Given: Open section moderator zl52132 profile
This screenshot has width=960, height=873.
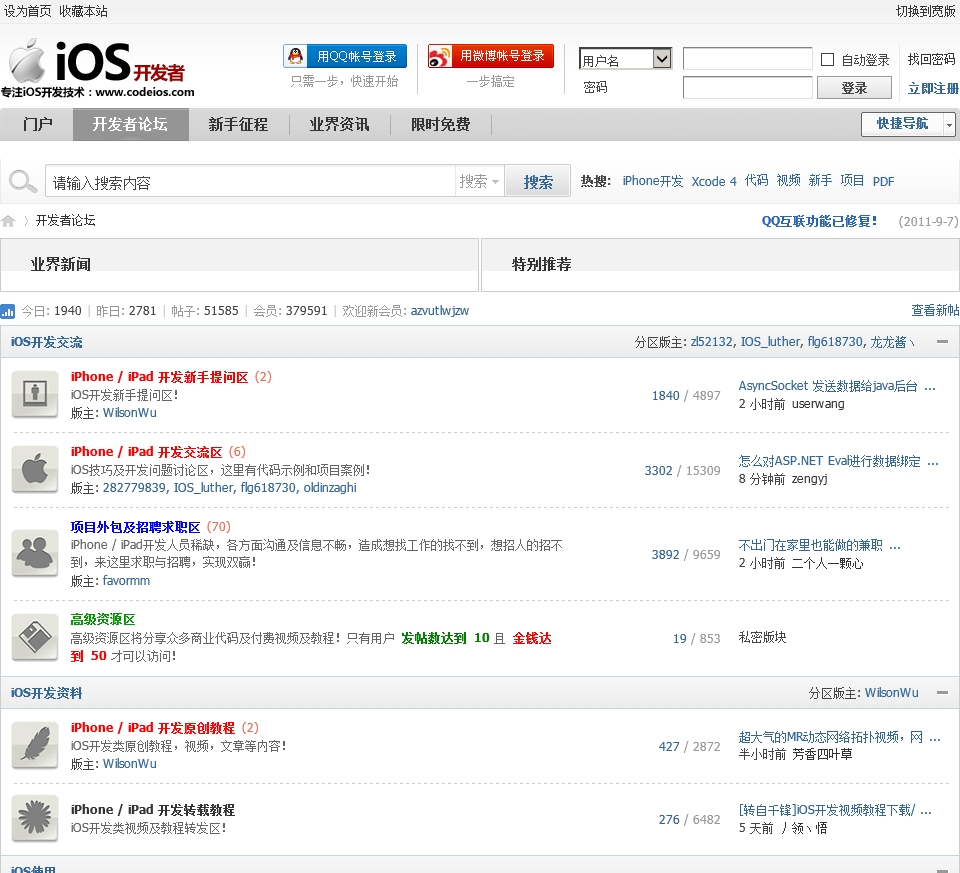Looking at the screenshot, I should point(711,342).
